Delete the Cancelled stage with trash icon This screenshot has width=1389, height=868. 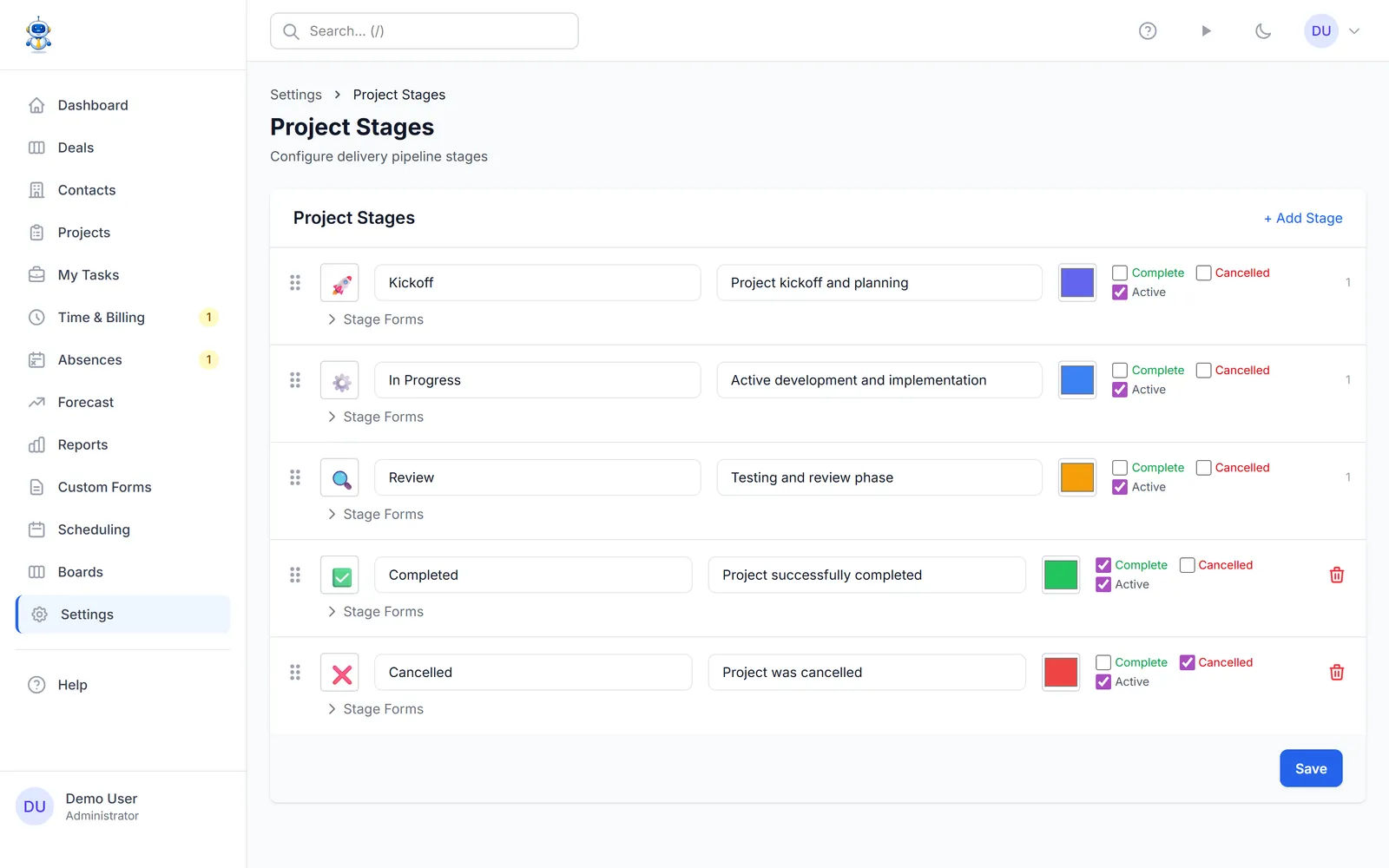pyautogui.click(x=1337, y=672)
